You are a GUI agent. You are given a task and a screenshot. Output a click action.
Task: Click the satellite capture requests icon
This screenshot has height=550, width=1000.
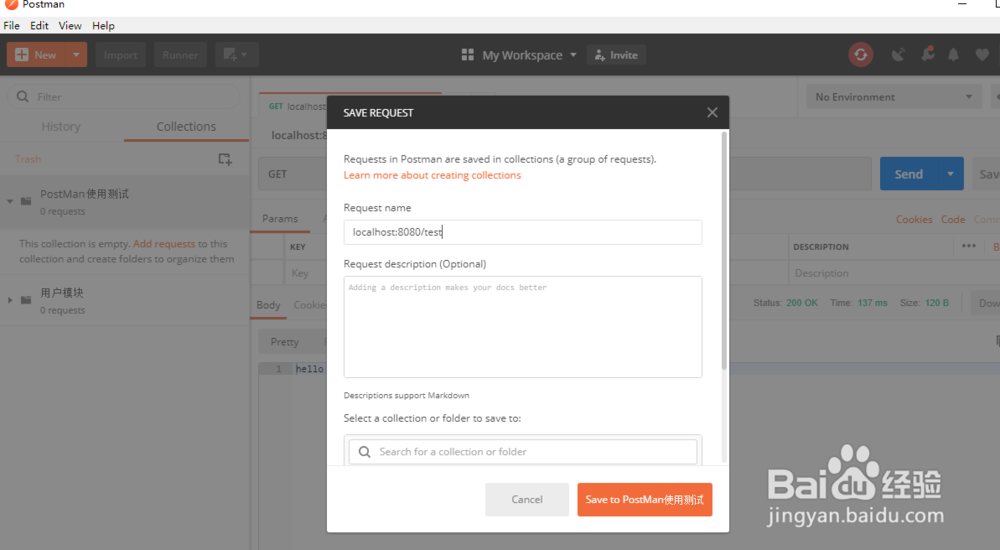pyautogui.click(x=898, y=55)
